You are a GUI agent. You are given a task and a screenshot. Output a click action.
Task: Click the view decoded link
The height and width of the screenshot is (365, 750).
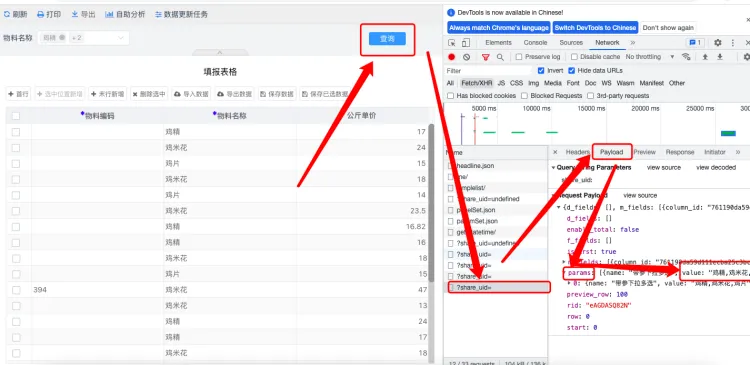(x=716, y=167)
